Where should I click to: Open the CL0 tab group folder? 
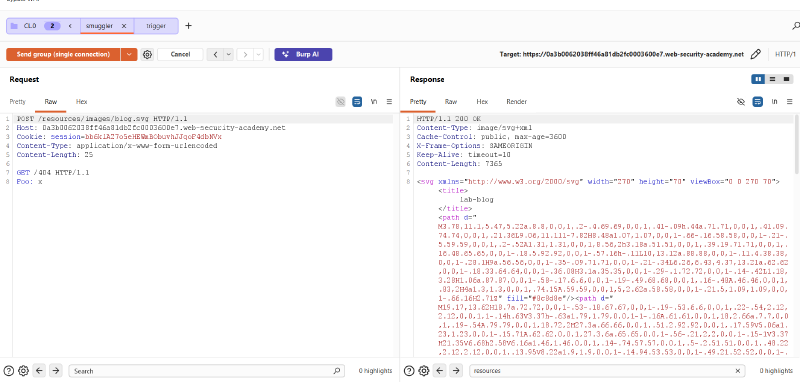[x=24, y=26]
